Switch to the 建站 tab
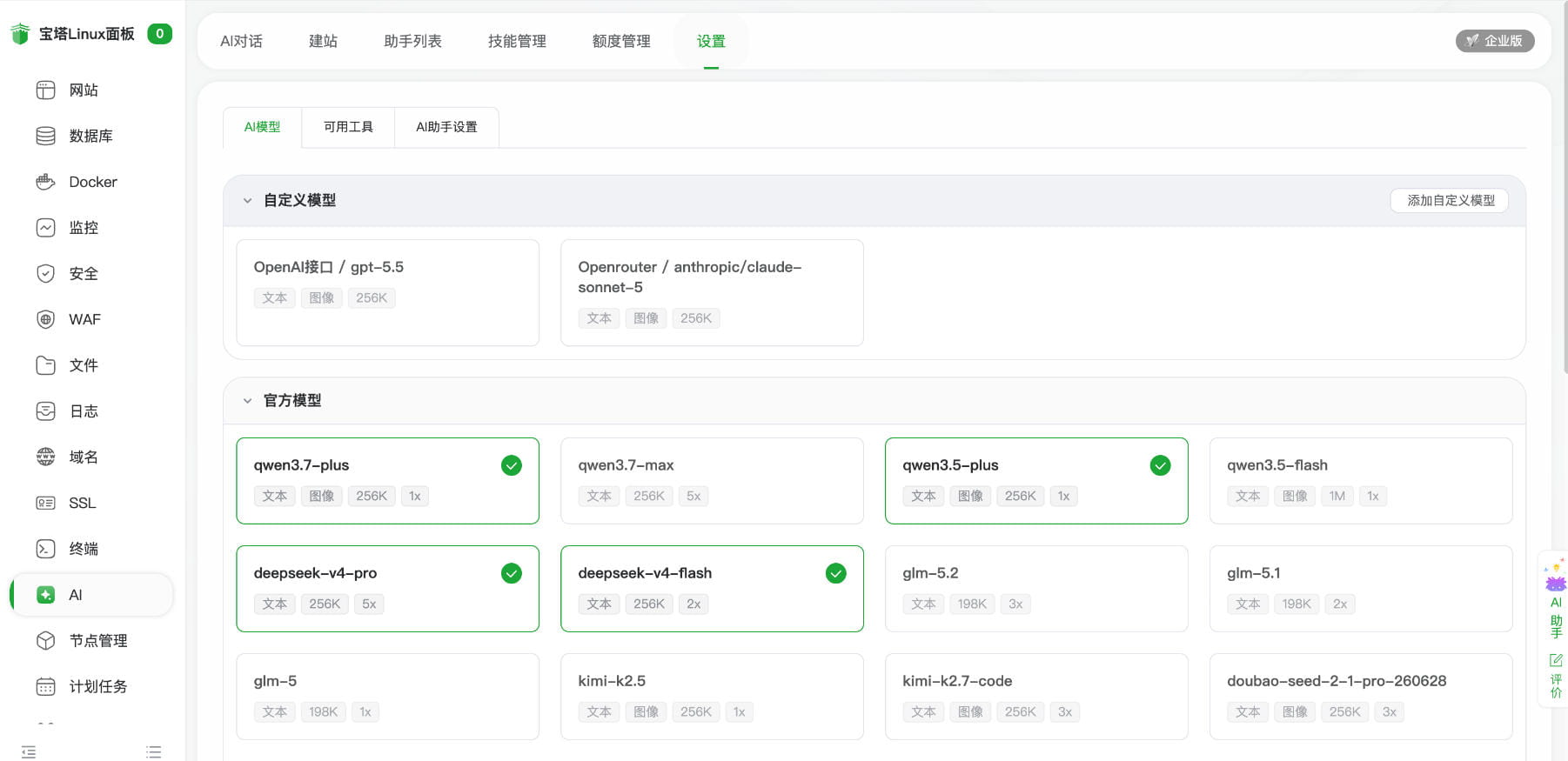1568x761 pixels. coord(323,41)
